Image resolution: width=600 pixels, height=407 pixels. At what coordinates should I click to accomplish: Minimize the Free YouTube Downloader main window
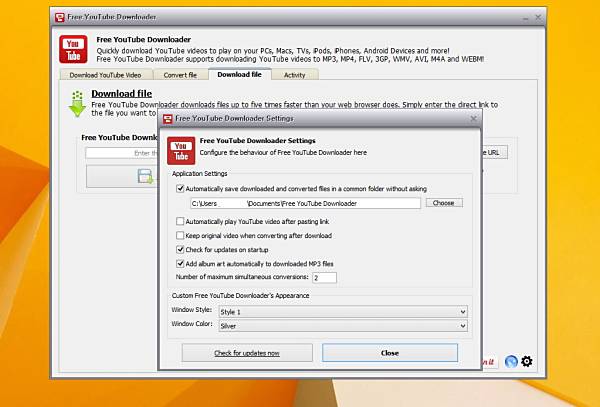point(526,18)
